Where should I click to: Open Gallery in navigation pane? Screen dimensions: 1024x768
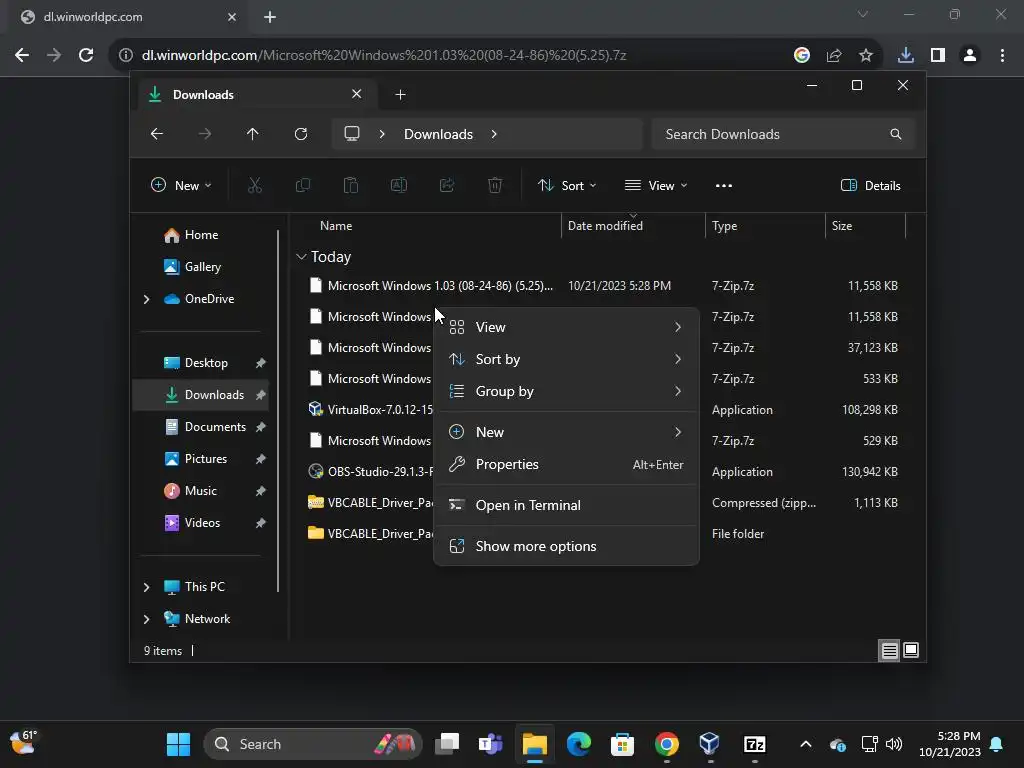tap(202, 267)
